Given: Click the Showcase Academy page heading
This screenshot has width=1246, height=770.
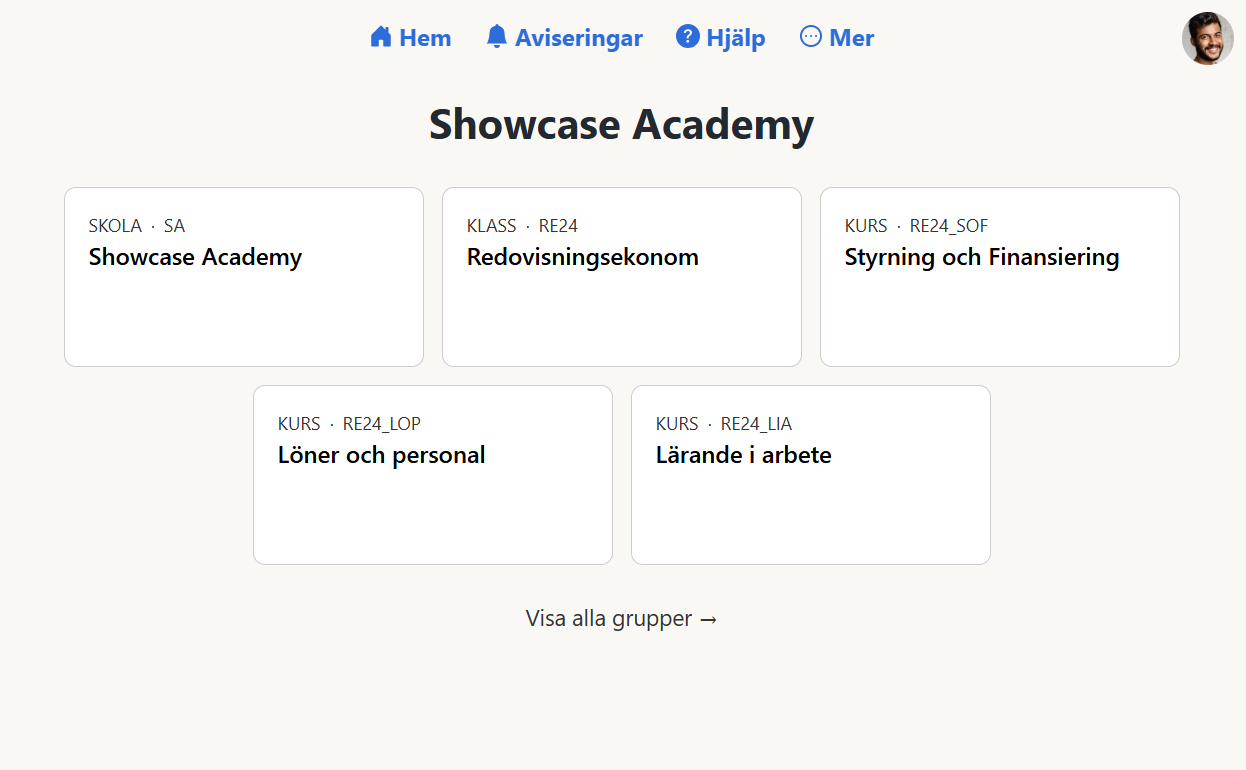Looking at the screenshot, I should [621, 124].
